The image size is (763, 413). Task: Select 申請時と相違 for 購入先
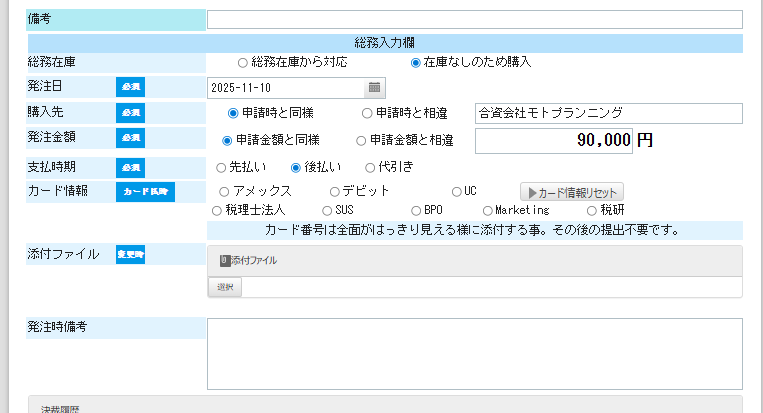tap(367, 113)
